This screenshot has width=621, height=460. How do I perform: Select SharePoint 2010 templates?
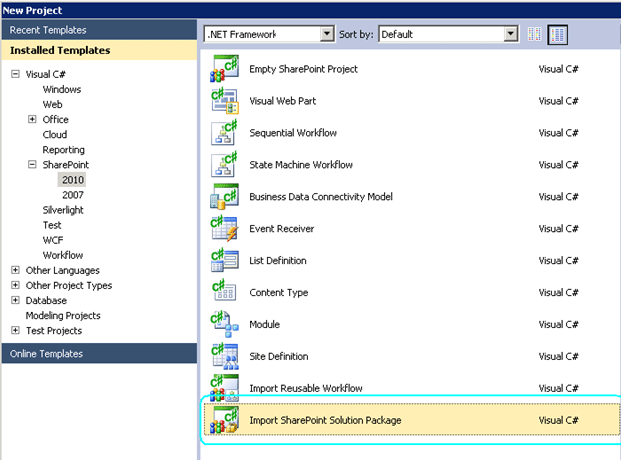[x=72, y=180]
